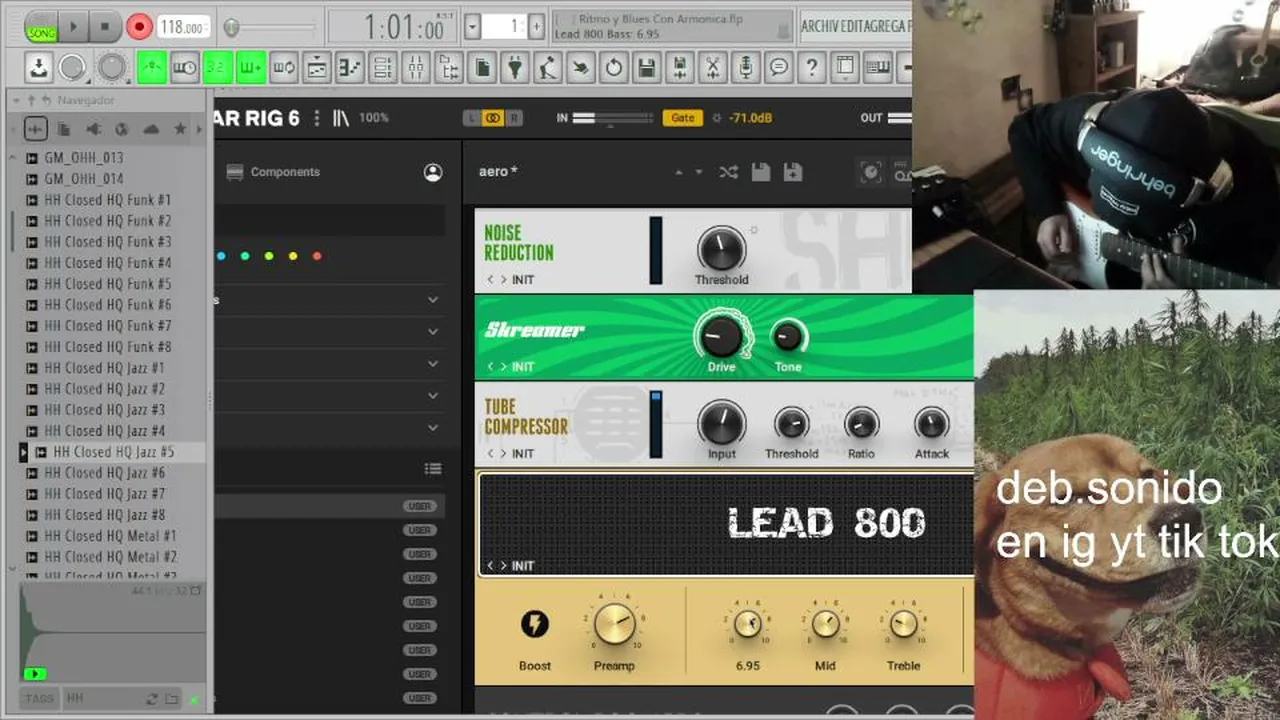Click the audio editor scissors icon
This screenshot has height=720, width=1280.
click(713, 68)
